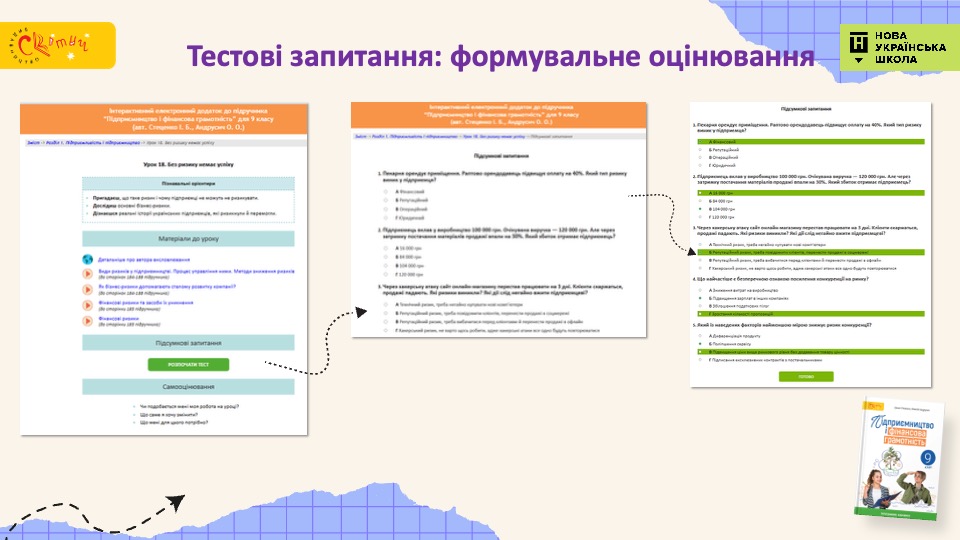Open the 'Матеріали до уроку' section header
This screenshot has height=540, width=960.
pyautogui.click(x=188, y=239)
